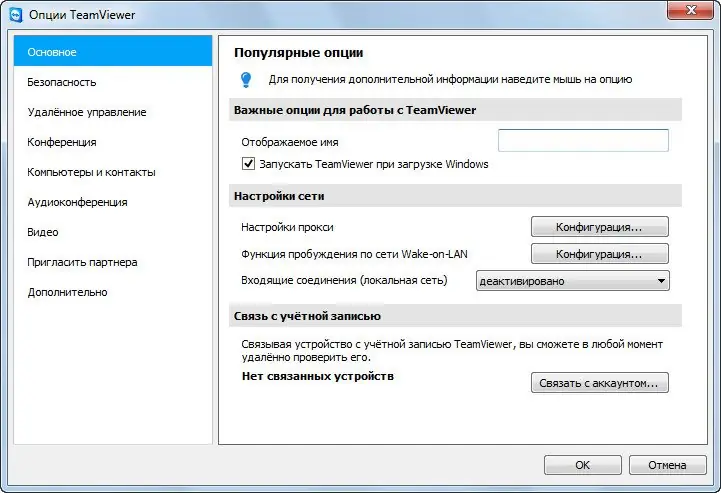
Task: Open the incoming LAN connections dropdown
Action: [573, 281]
